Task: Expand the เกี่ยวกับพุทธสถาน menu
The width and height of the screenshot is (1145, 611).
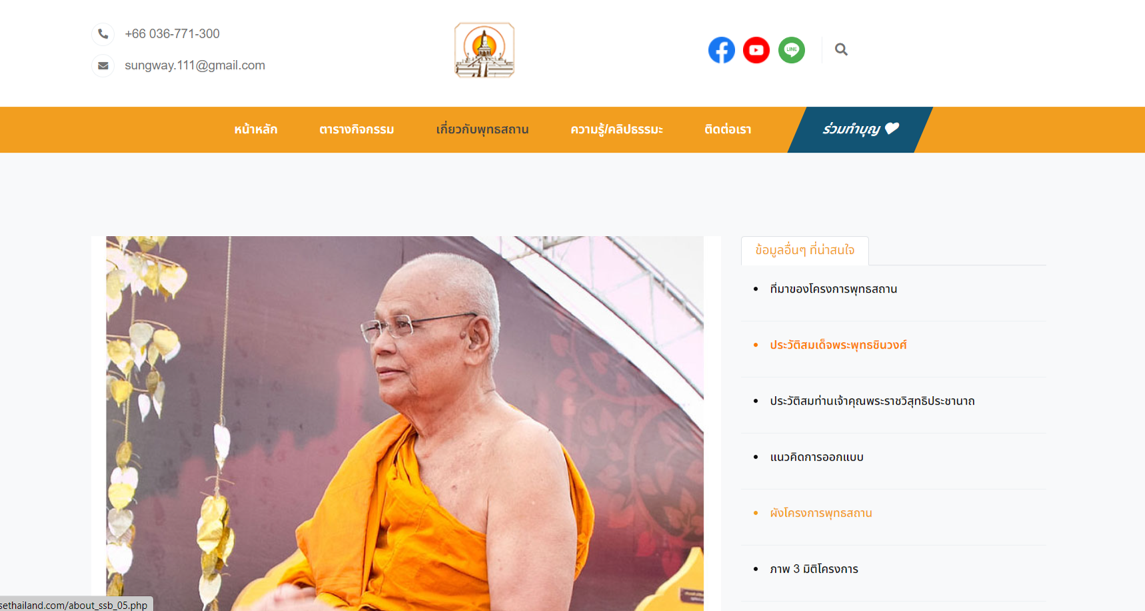Action: coord(482,129)
